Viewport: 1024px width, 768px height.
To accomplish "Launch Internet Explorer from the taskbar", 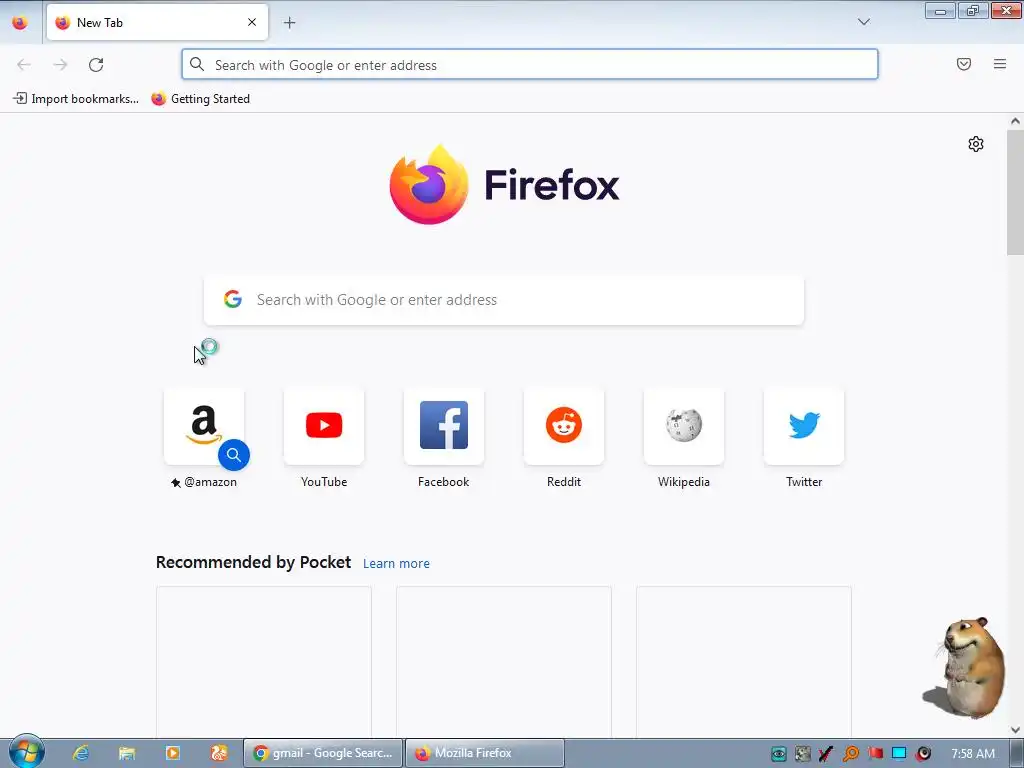I will point(81,753).
